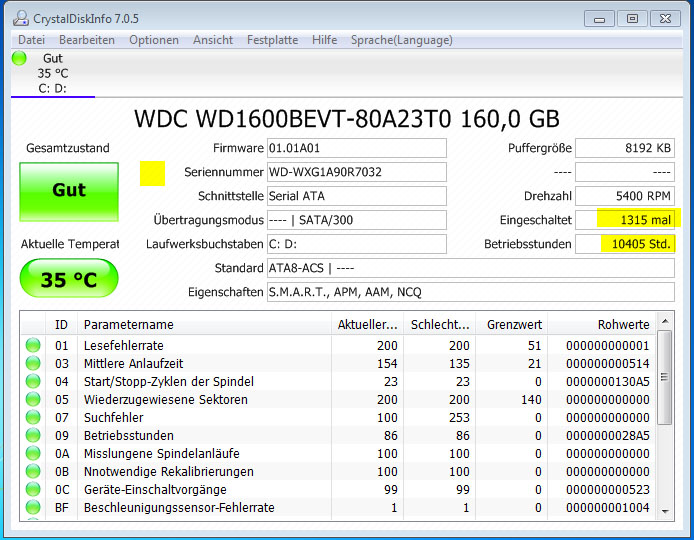The width and height of the screenshot is (694, 540).
Task: Click the green dot for Geräte-Einschaltvorgänge
Action: [33, 490]
